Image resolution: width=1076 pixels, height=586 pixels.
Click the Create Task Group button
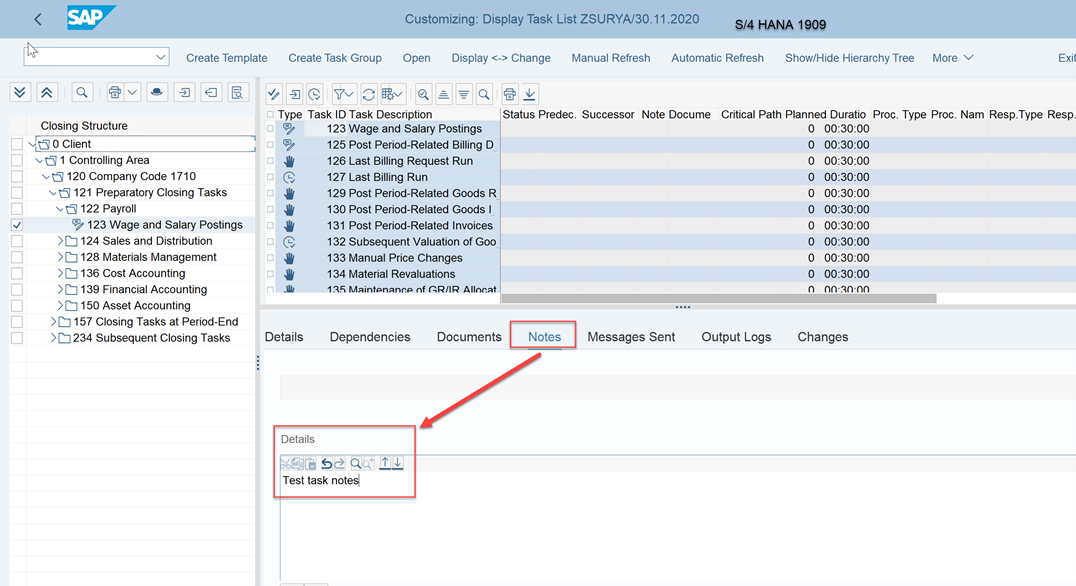click(x=335, y=58)
